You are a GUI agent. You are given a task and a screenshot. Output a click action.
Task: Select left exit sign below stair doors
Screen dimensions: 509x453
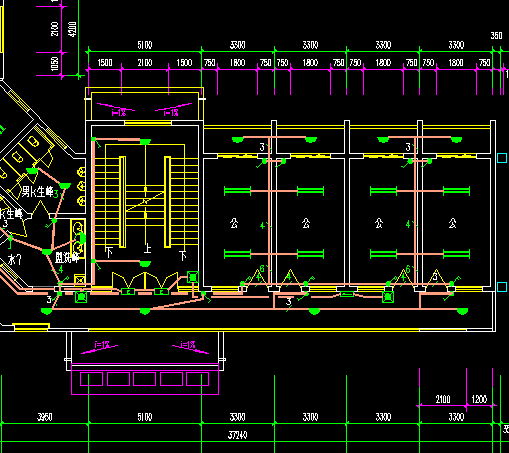click(128, 292)
